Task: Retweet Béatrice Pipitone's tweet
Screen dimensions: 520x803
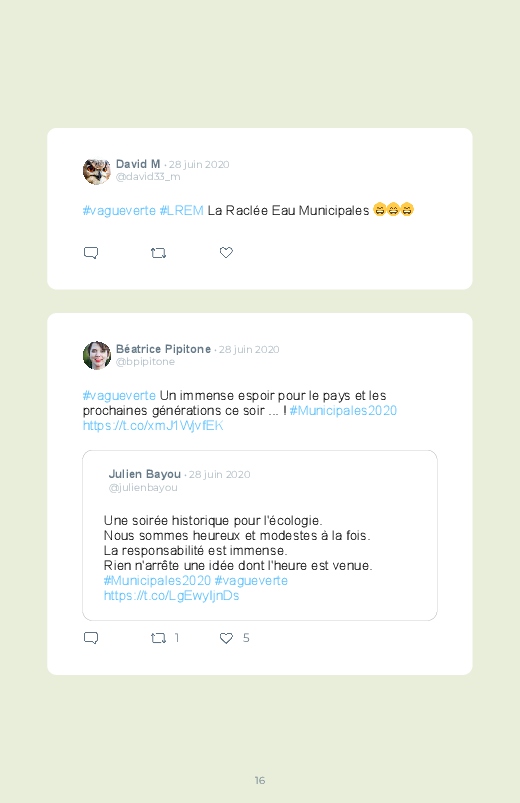Action: pos(158,638)
